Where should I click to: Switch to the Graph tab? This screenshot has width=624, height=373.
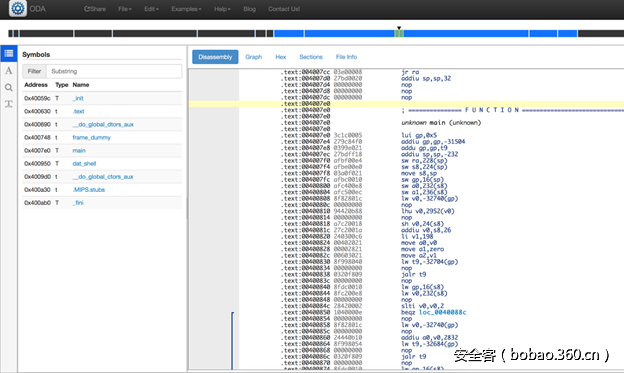click(254, 57)
